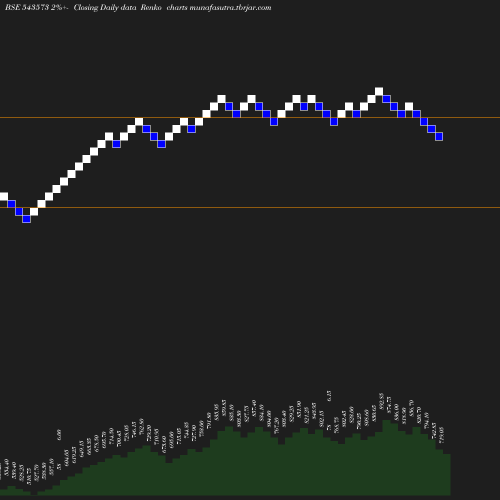Select the highest white Renko brick at the peak
500x500 pixels.
[379, 91]
